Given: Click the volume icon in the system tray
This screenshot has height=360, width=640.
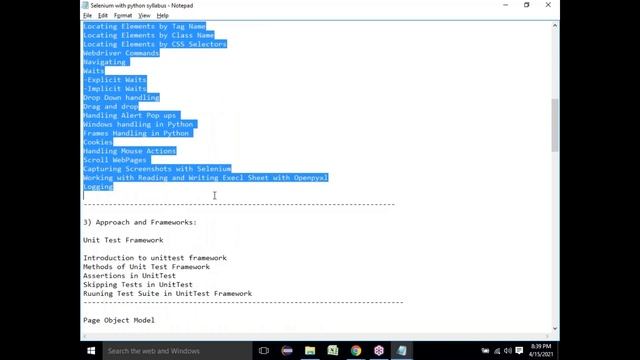Looking at the screenshot, I should coord(508,351).
